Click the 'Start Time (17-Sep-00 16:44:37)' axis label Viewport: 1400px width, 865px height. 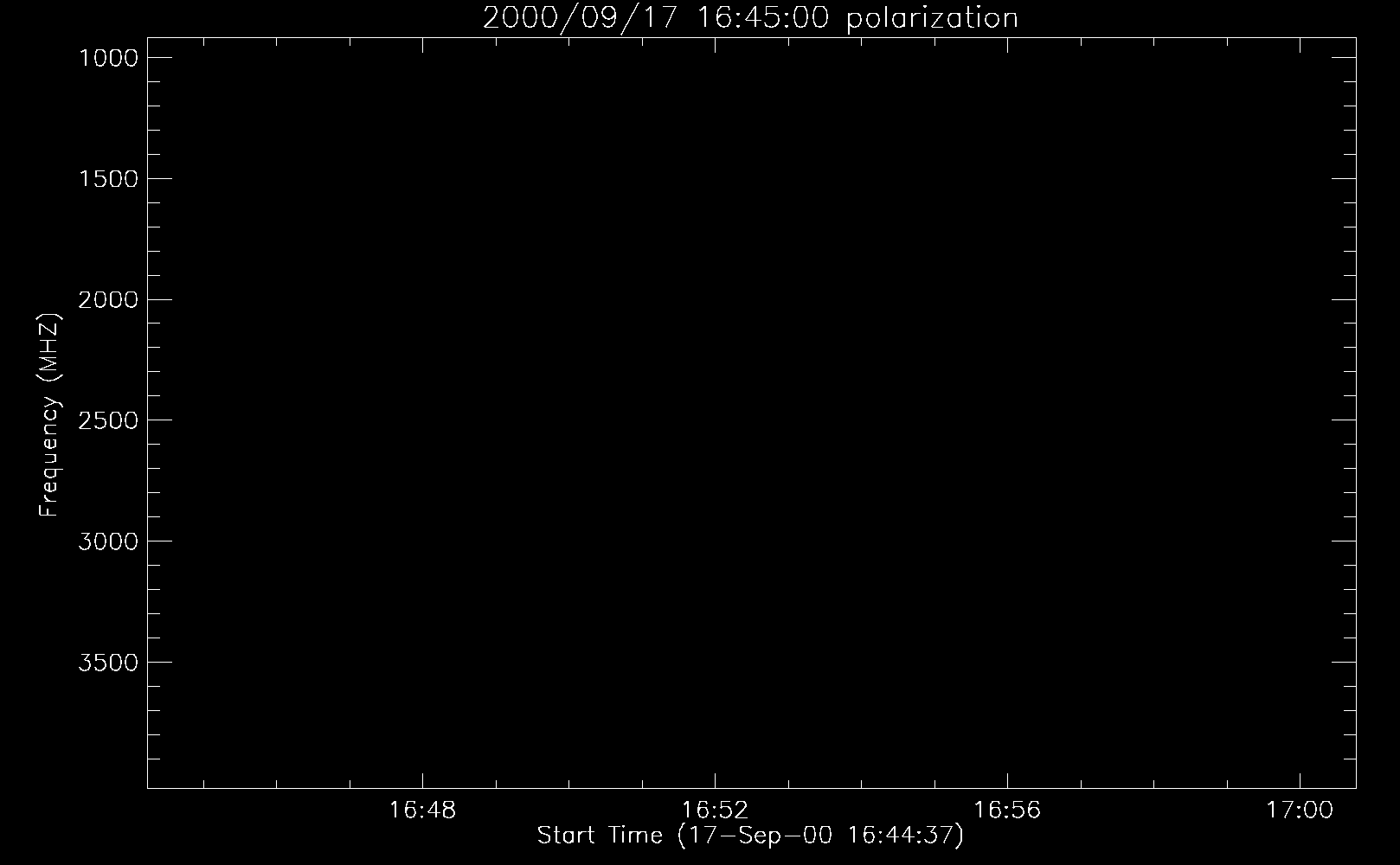pos(750,836)
